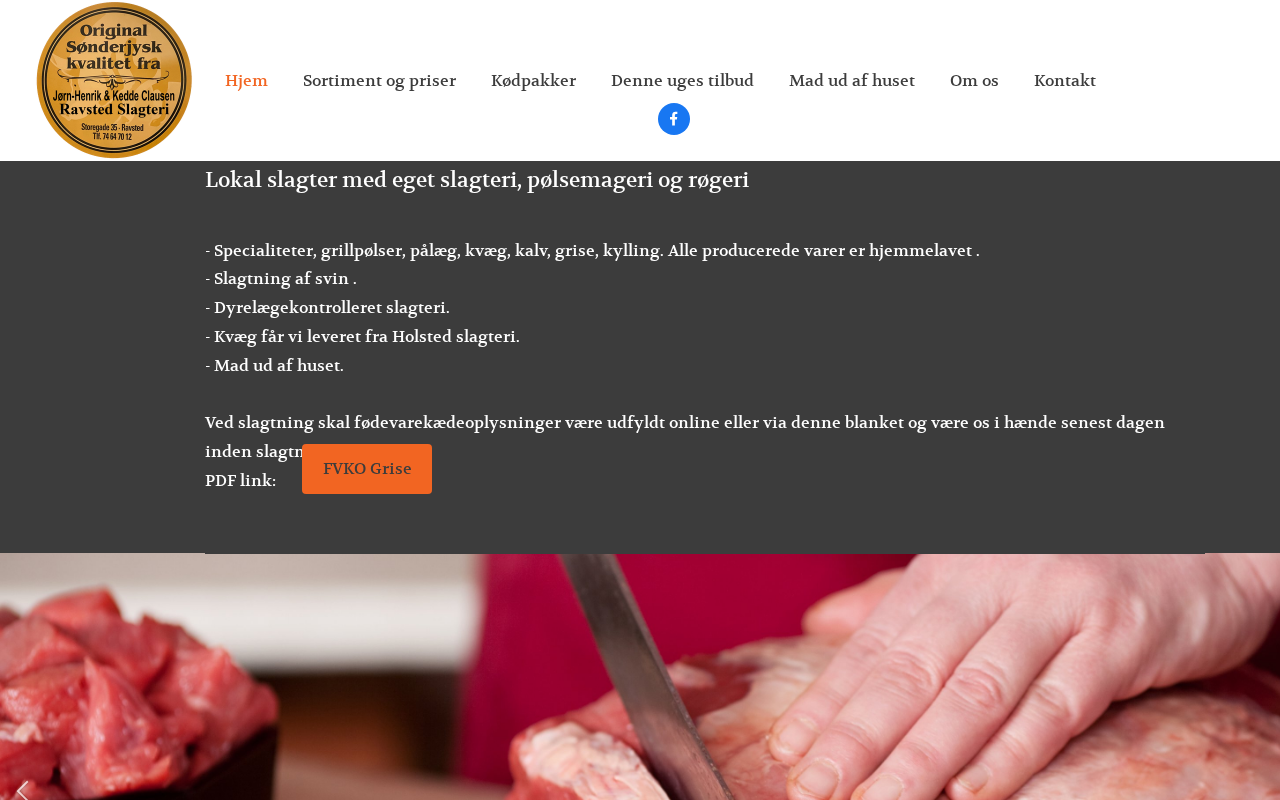The height and width of the screenshot is (800, 1280).
Task: Click the Mad ud af huset bullet text
Action: (x=274, y=366)
